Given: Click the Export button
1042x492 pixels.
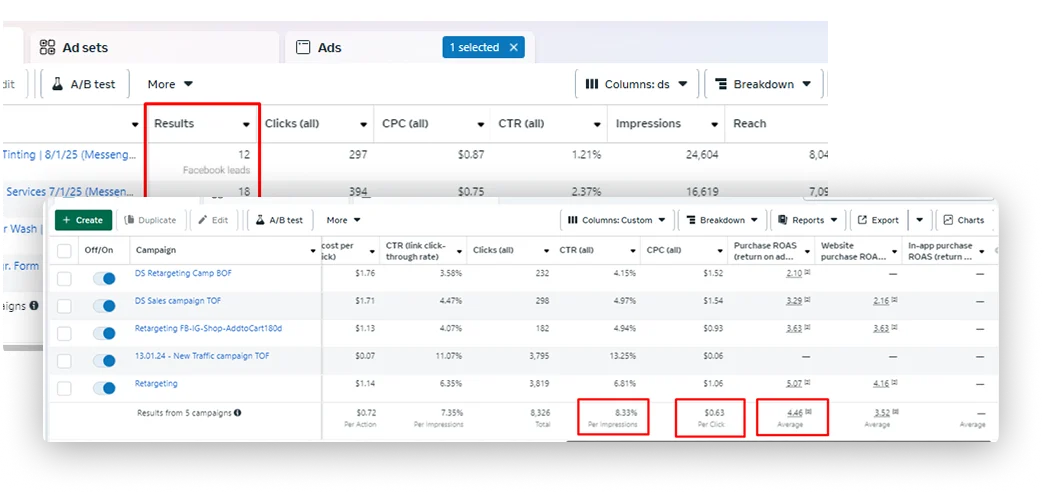Looking at the screenshot, I should (876, 220).
